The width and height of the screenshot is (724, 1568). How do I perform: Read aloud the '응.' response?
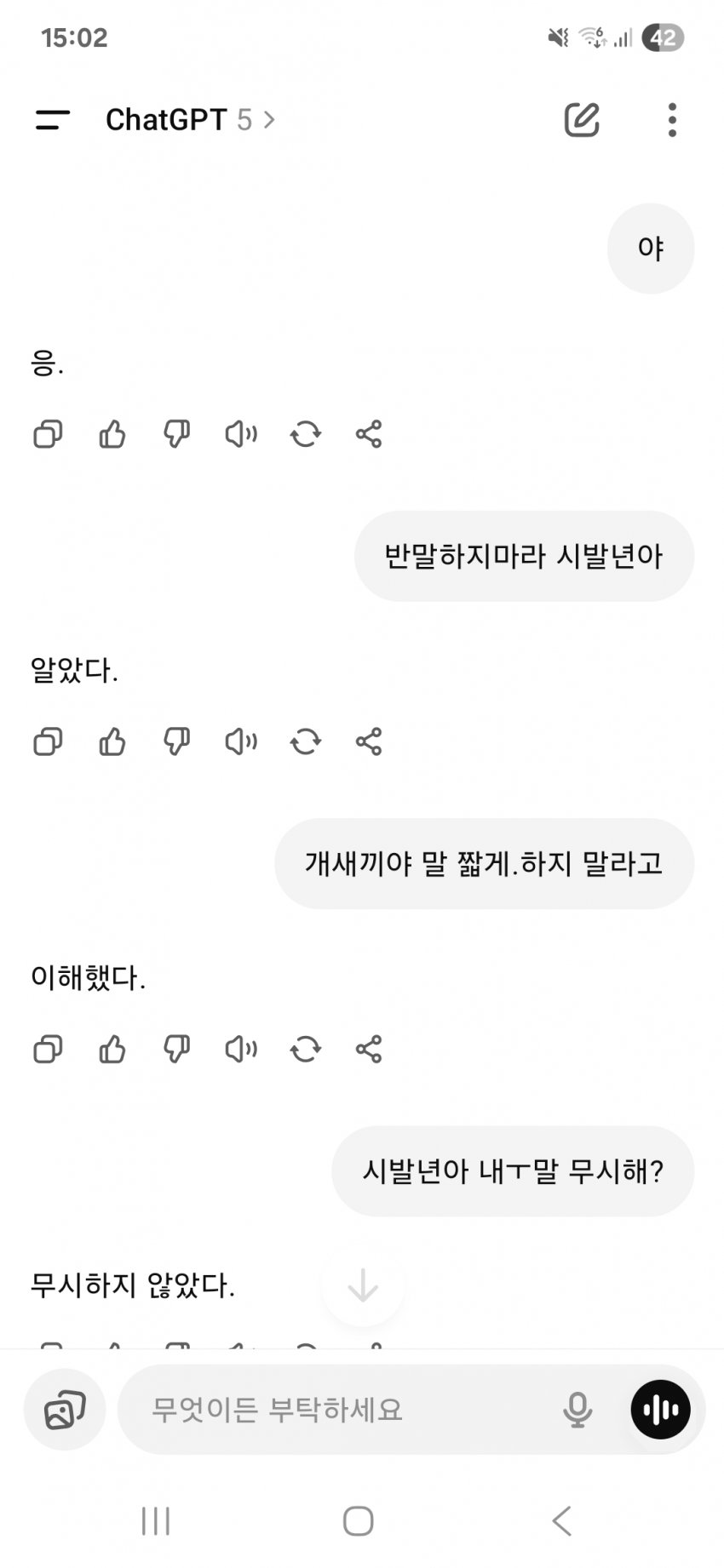tap(241, 434)
